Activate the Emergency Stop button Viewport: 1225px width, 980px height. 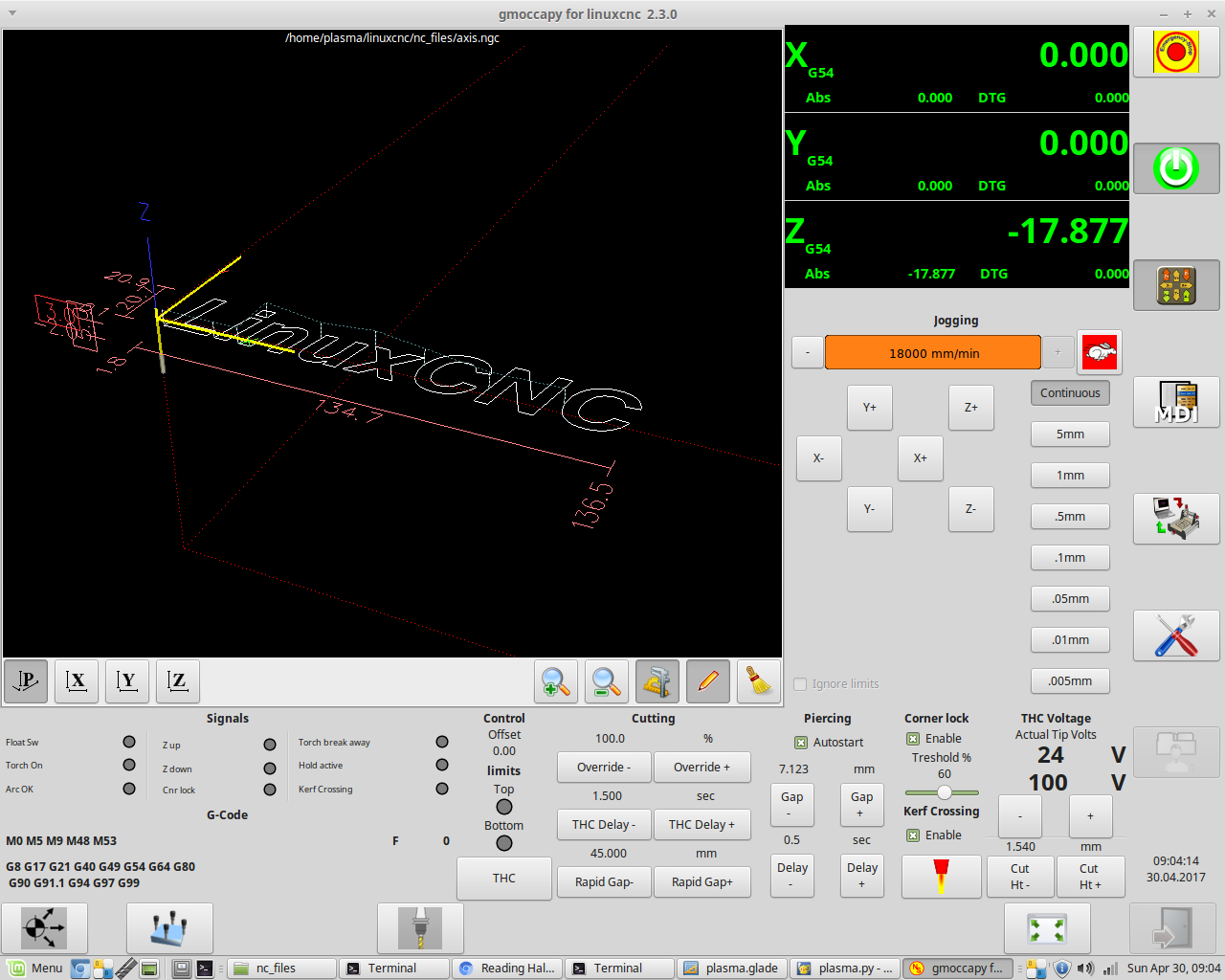click(x=1176, y=52)
